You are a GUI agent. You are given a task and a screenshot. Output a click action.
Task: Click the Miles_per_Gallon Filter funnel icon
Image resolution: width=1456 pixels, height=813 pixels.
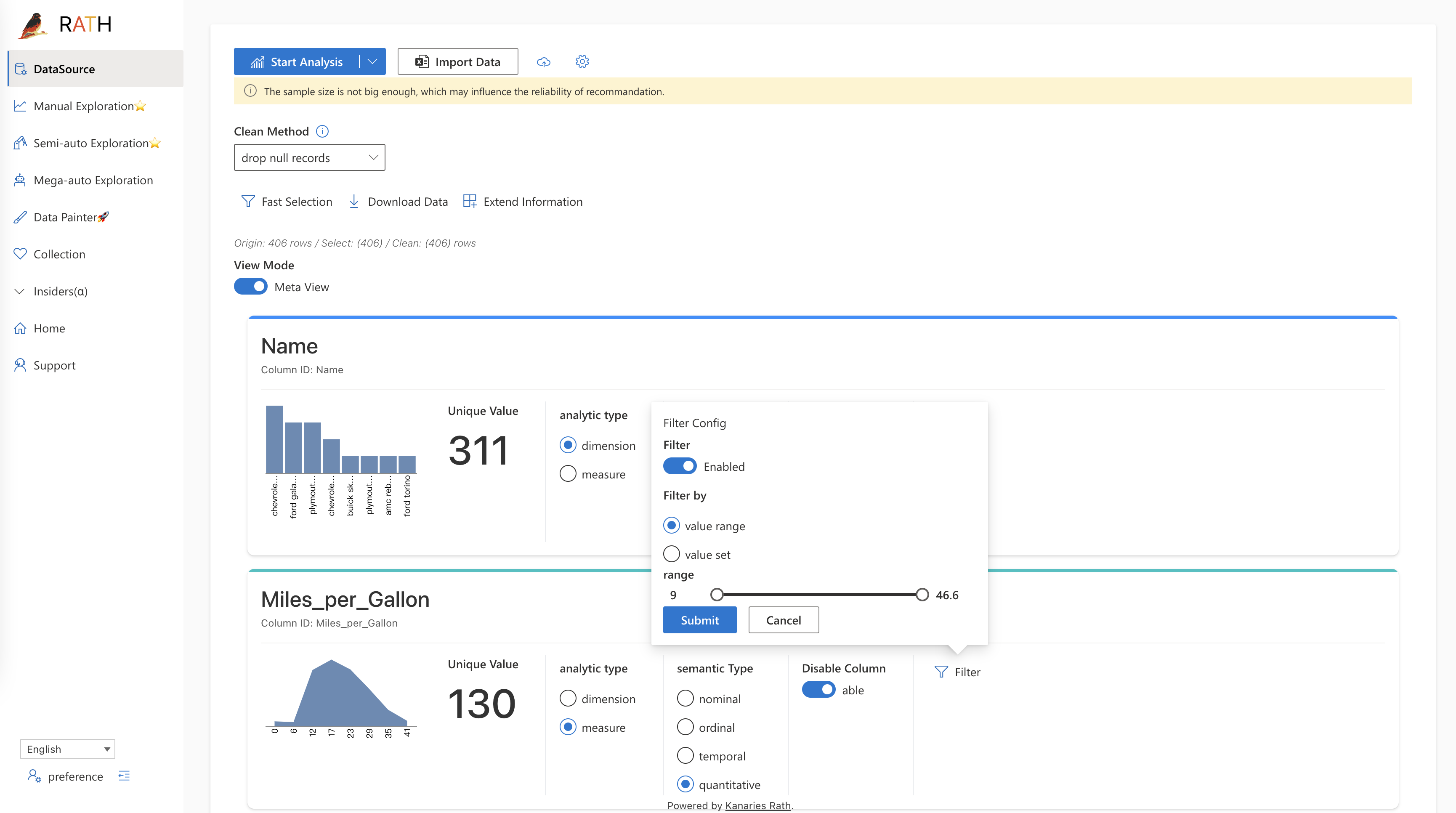coord(941,672)
